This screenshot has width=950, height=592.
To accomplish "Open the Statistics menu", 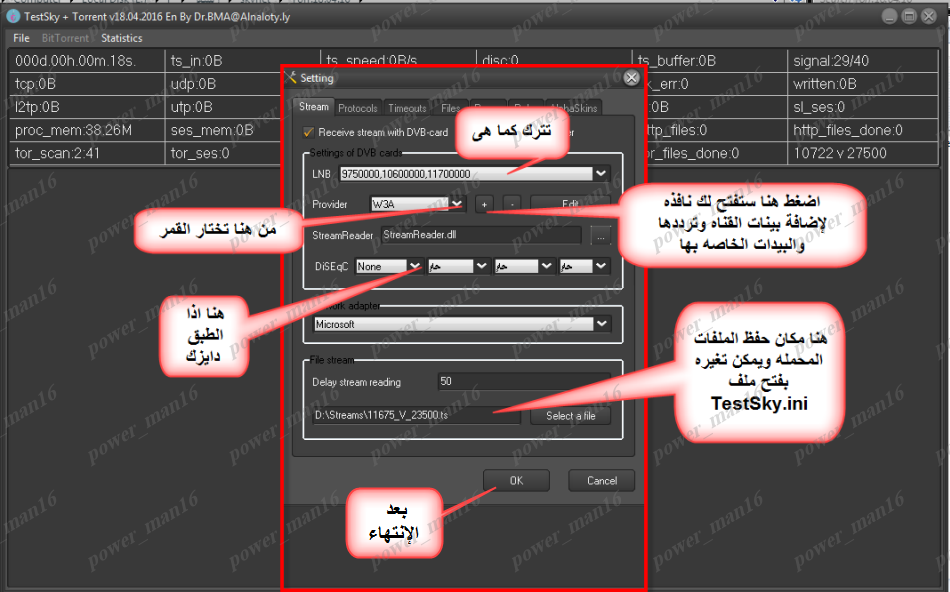I will [x=121, y=38].
